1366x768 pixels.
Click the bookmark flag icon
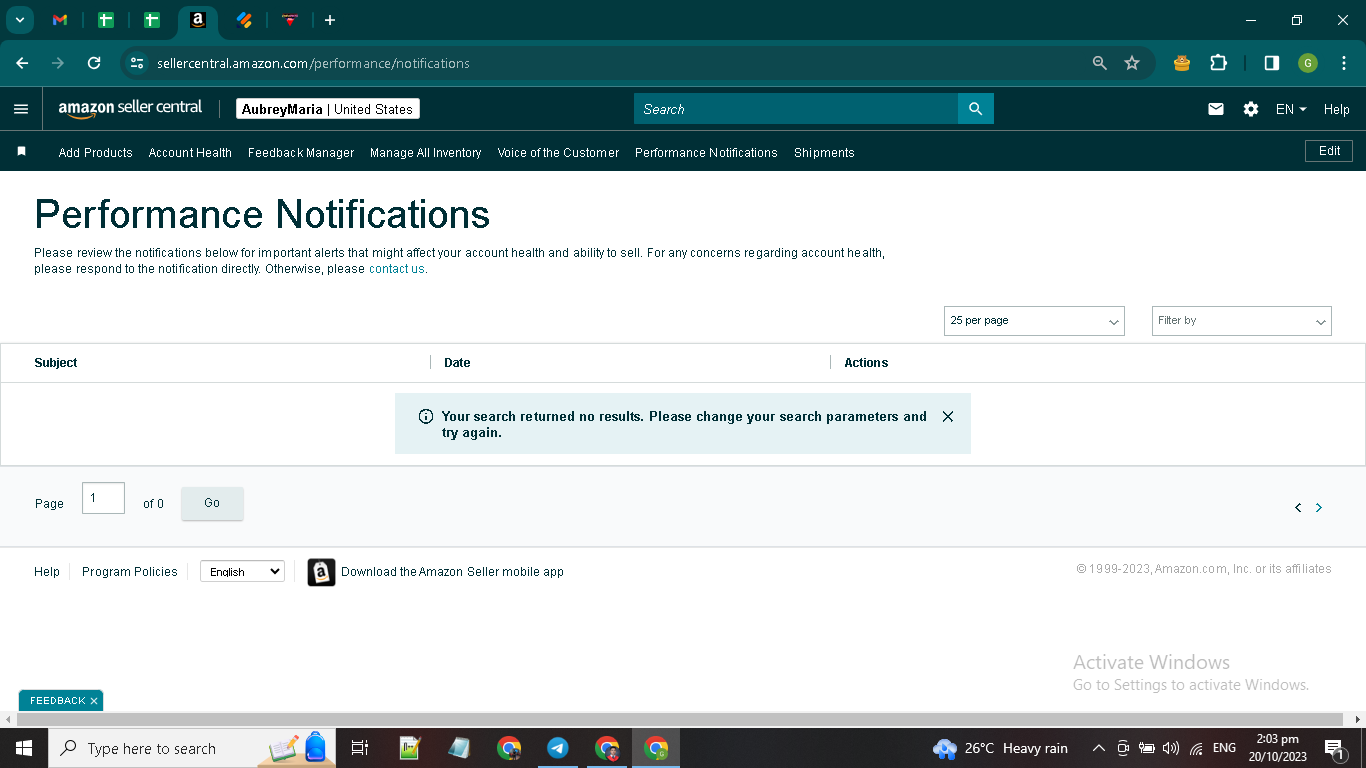point(21,152)
